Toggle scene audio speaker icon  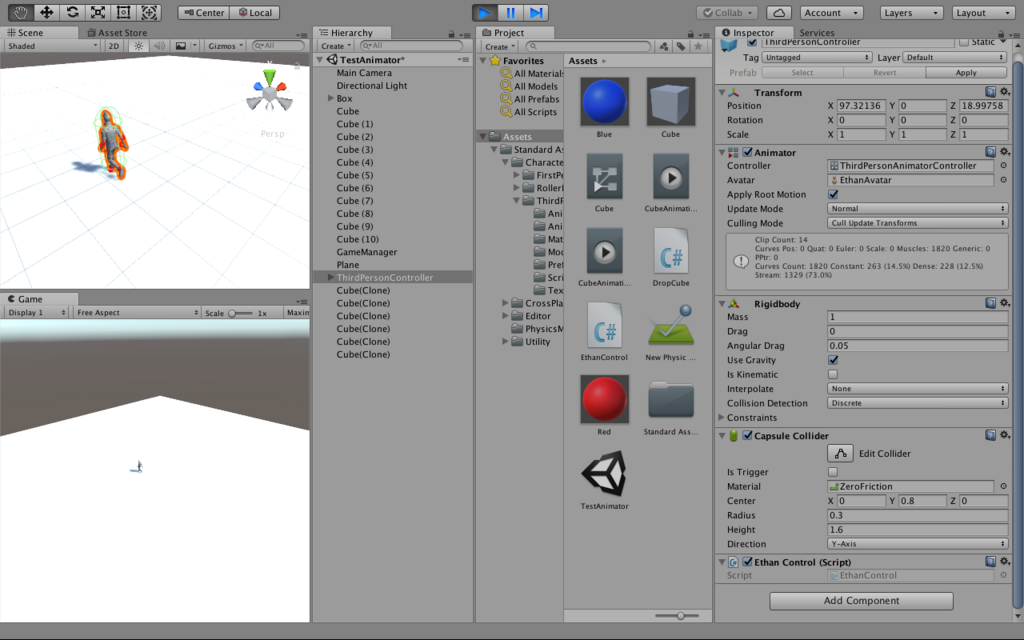coord(159,46)
